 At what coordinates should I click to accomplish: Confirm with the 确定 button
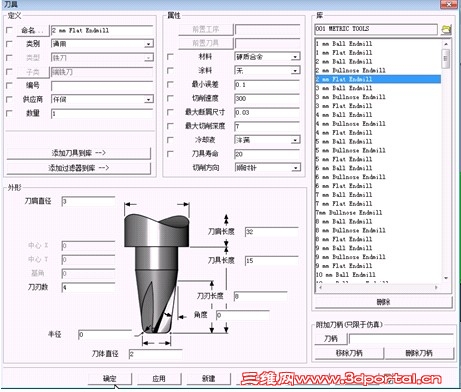pos(110,379)
